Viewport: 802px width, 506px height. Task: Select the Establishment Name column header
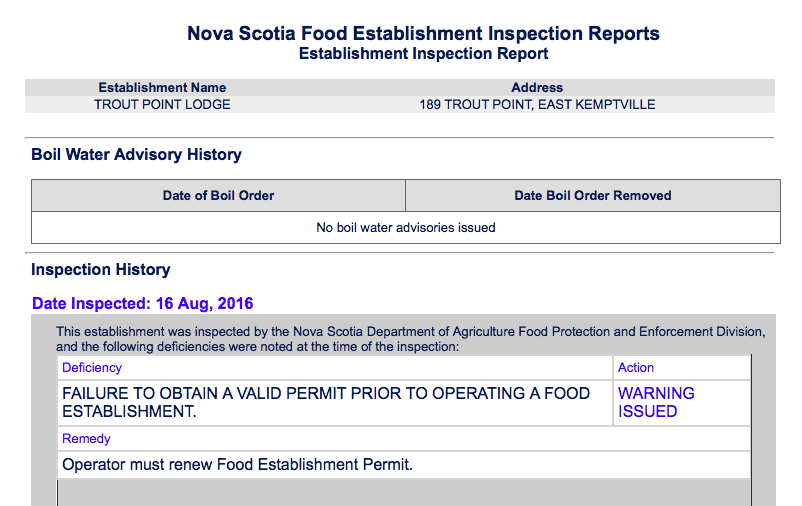(162, 88)
